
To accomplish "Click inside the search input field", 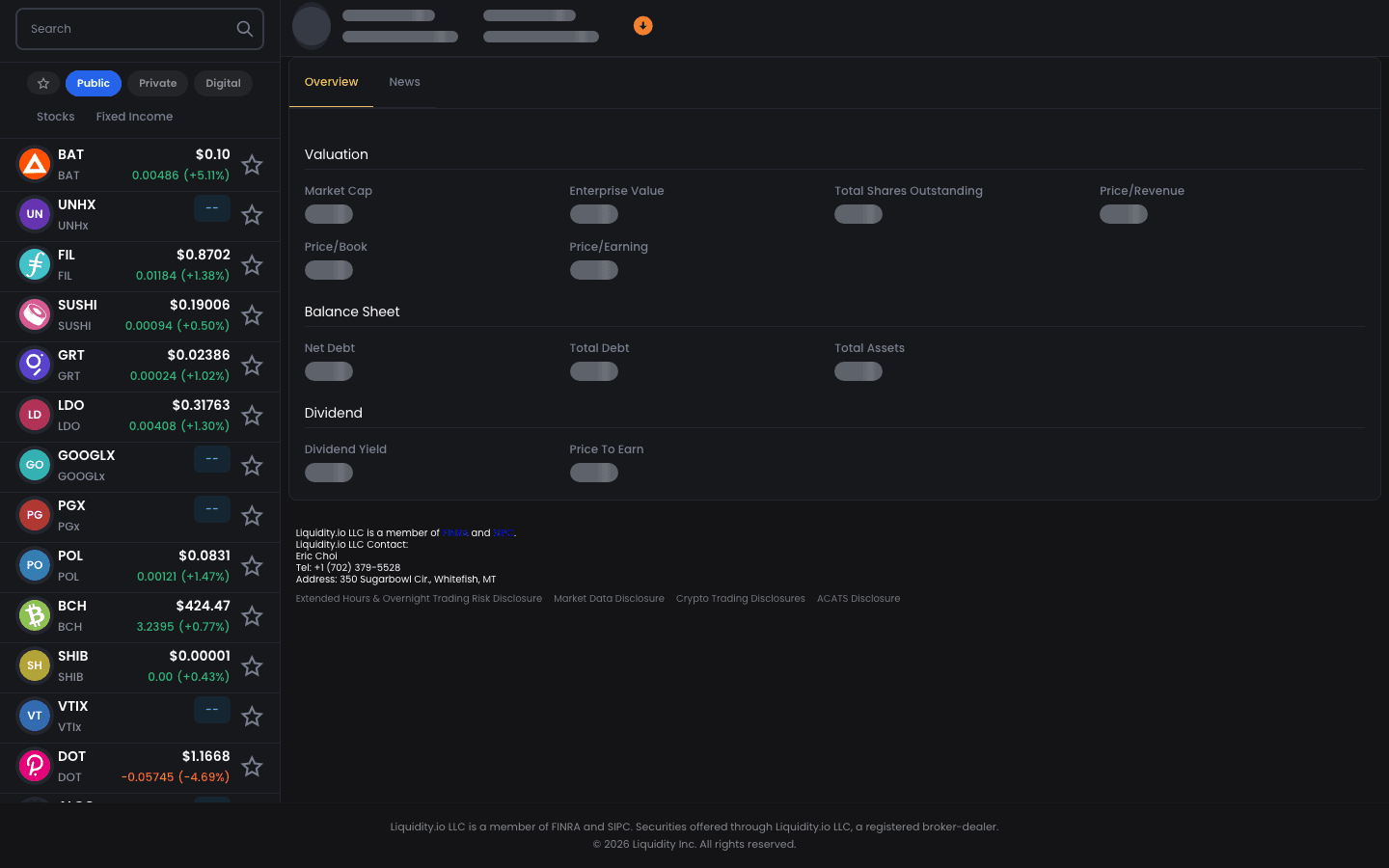I will [x=125, y=29].
